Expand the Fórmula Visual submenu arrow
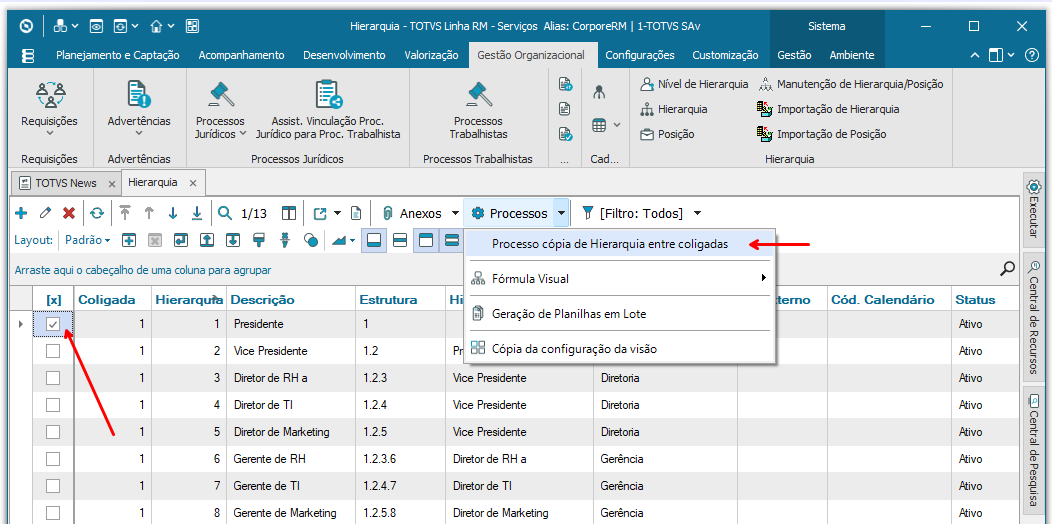This screenshot has height=524, width=1052. pyautogui.click(x=764, y=278)
